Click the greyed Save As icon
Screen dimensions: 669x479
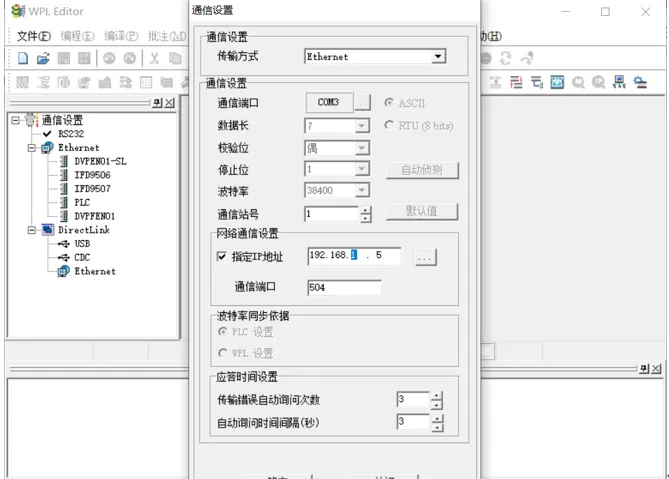84,58
